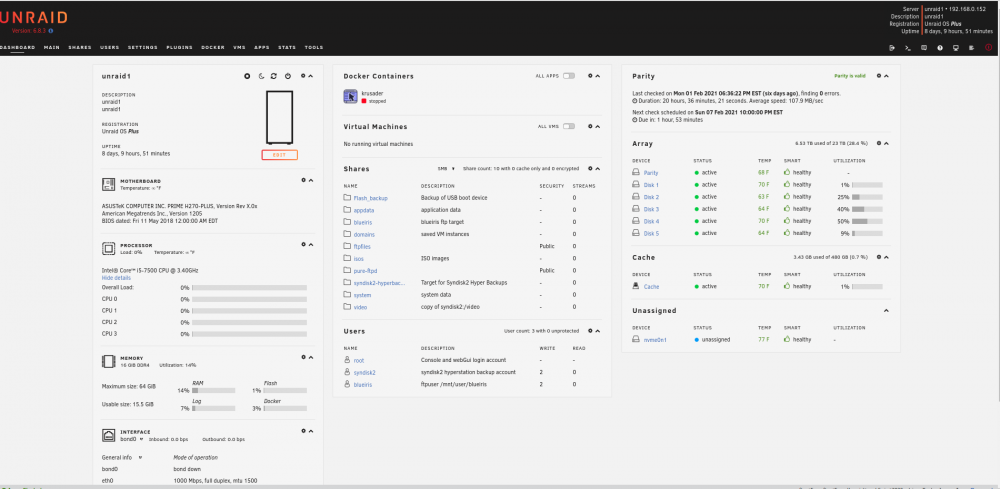This screenshot has height=489, width=1000.
Task: Open the Disk 4 device link
Action: tap(651, 221)
